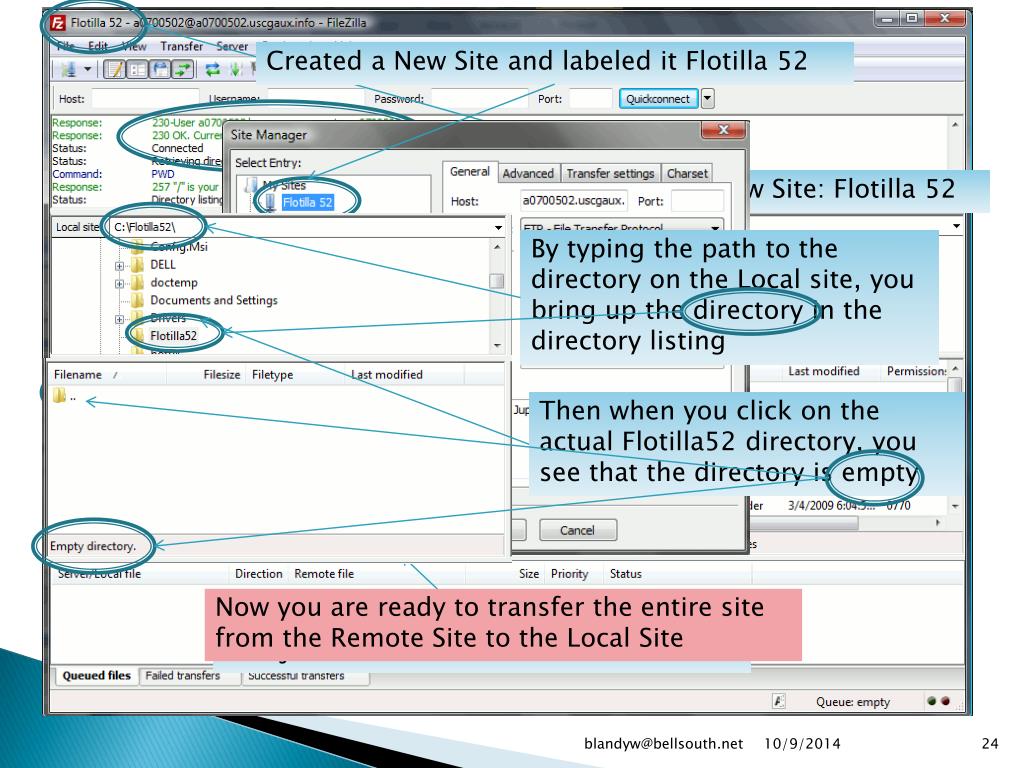The height and width of the screenshot is (768, 1024).
Task: Click the Quickconnect button
Action: [x=658, y=99]
